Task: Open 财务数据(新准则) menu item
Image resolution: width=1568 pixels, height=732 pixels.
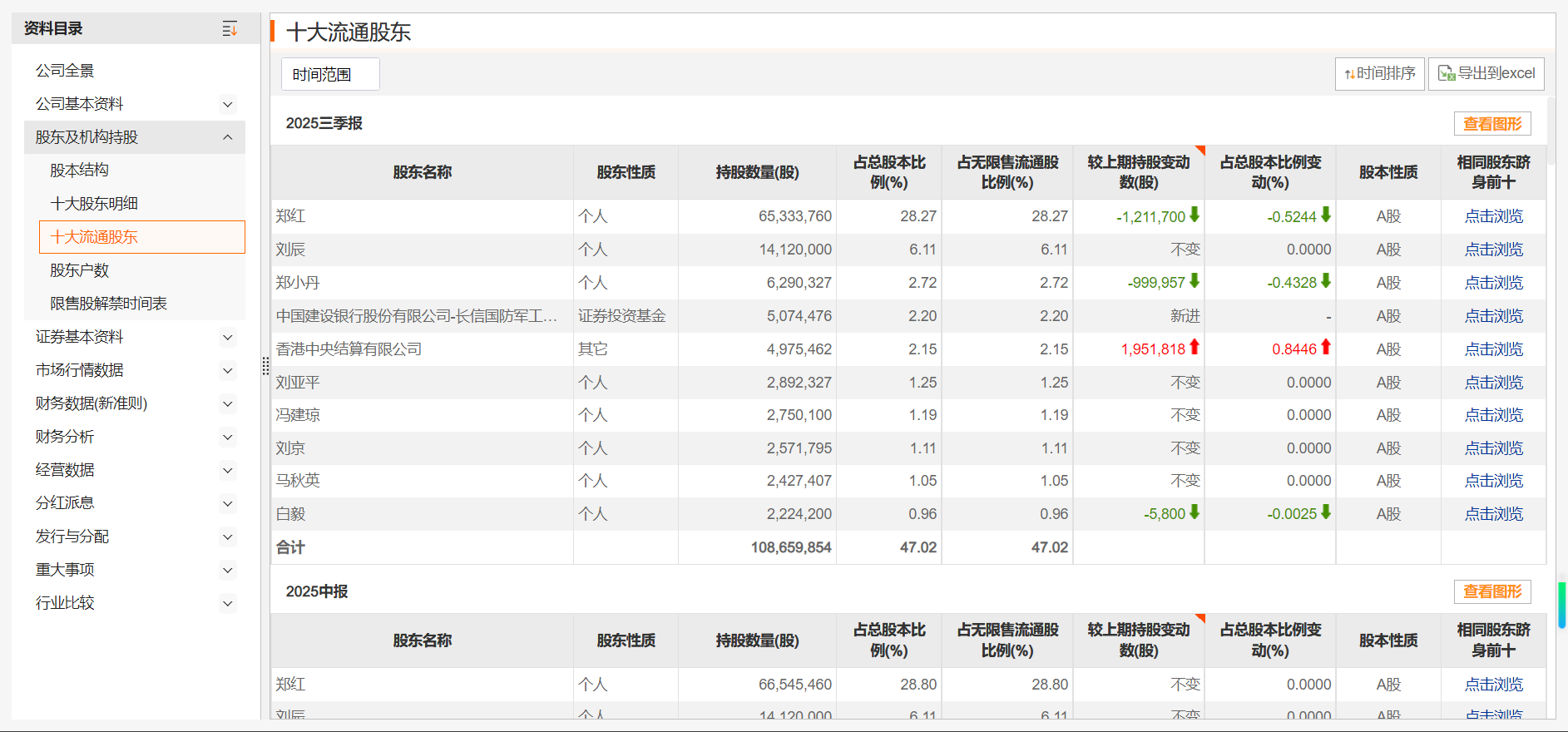Action: [91, 403]
